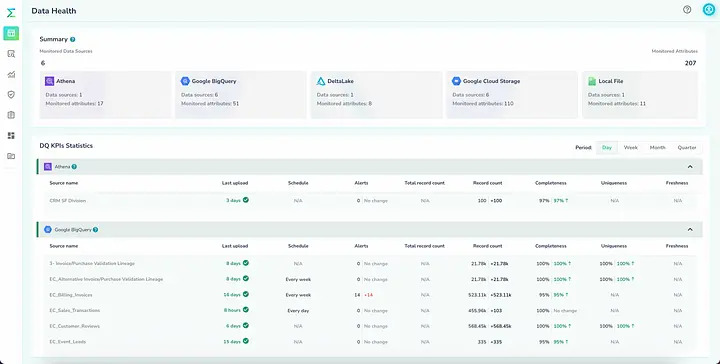
Task: Click the Athena section header icon
Action: 48,167
